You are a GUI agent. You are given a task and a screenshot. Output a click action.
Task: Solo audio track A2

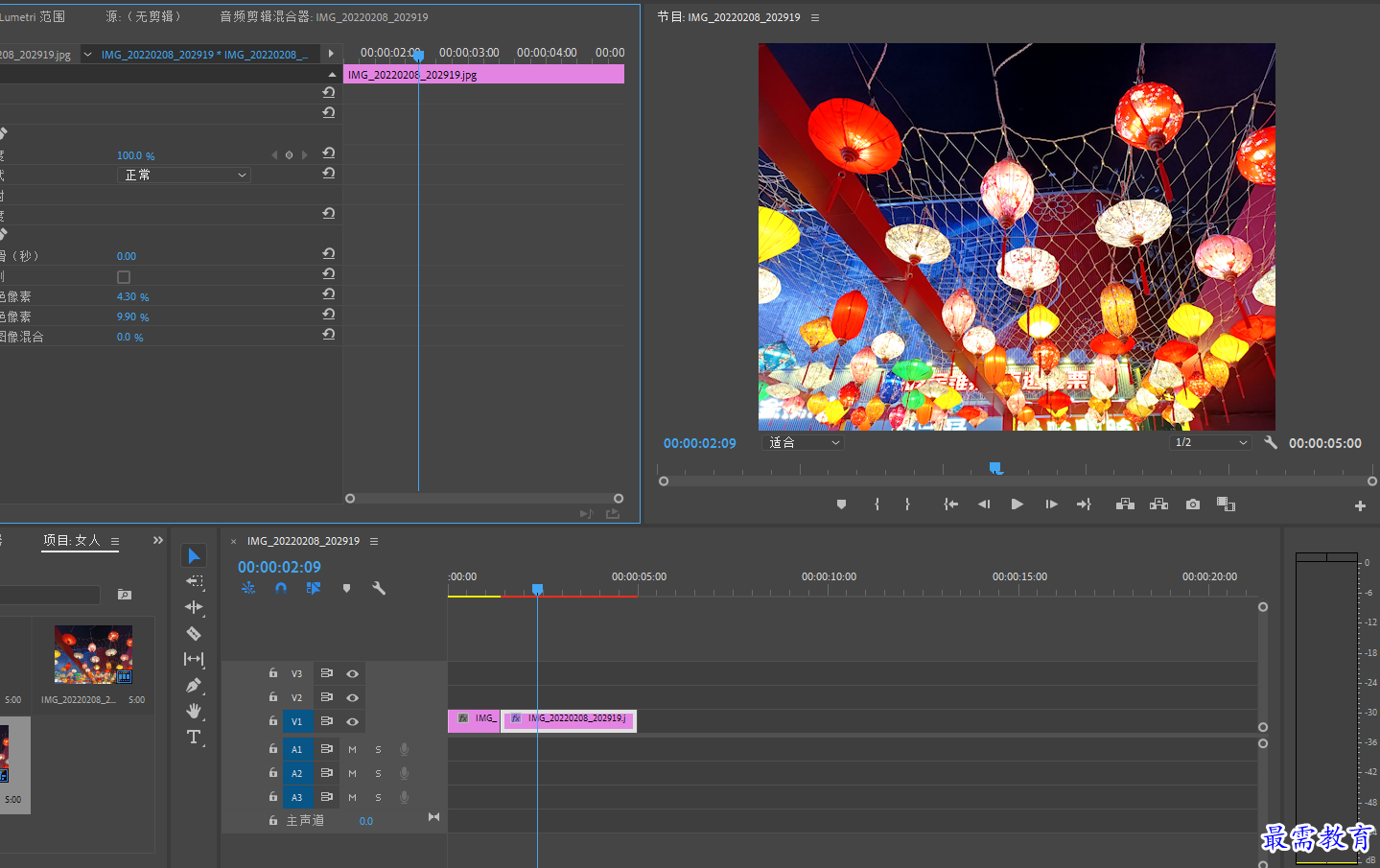(x=378, y=774)
